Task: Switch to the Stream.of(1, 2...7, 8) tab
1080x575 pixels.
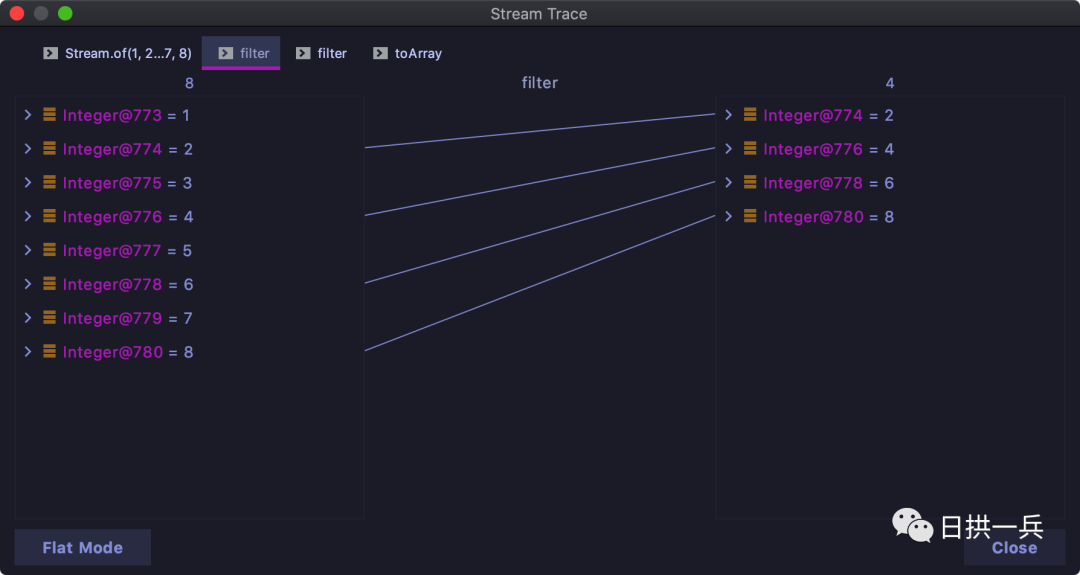Action: pyautogui.click(x=117, y=53)
